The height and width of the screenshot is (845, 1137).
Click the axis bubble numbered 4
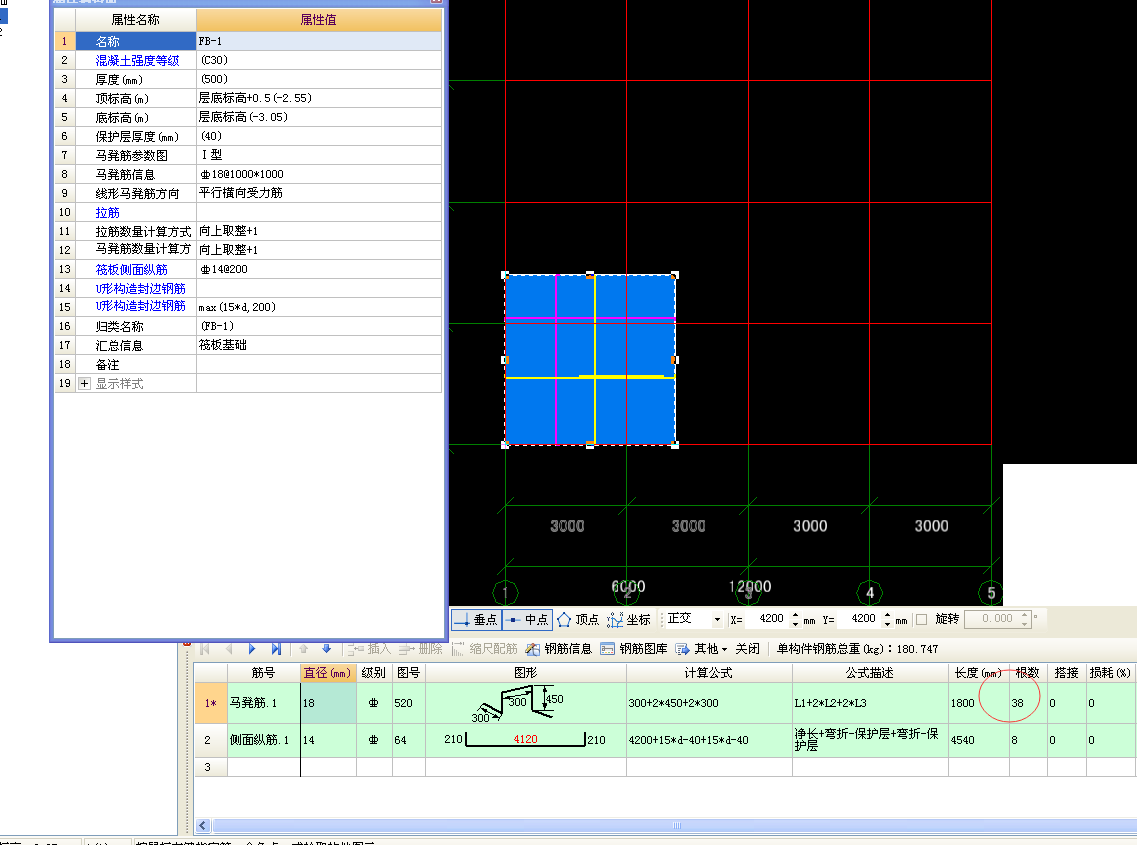(x=869, y=593)
